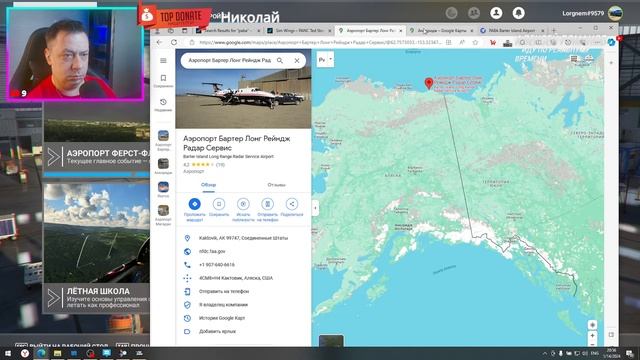Open a new browser tab with plus

point(554,30)
